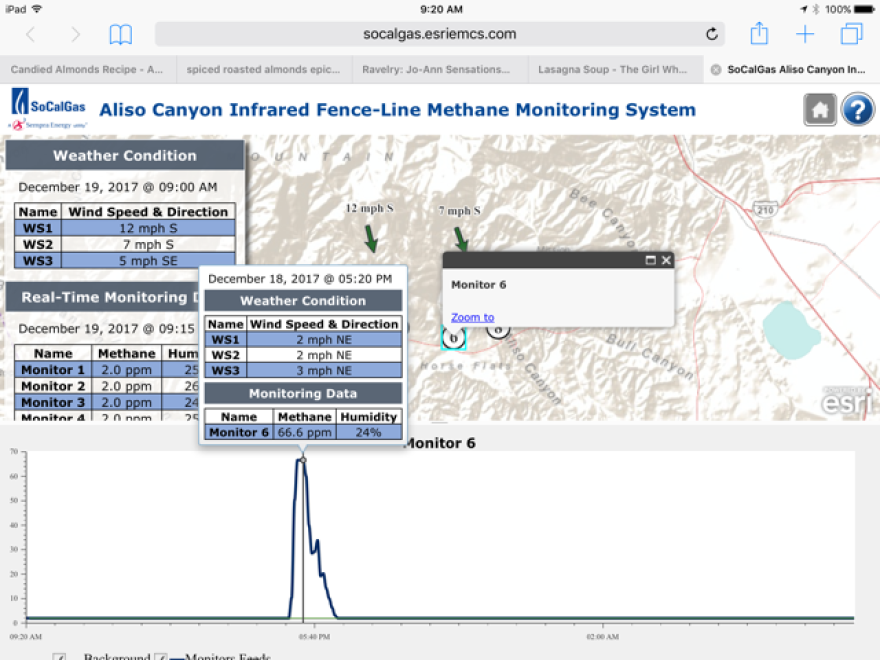Image resolution: width=880 pixels, height=660 pixels.
Task: Select Monitor 3 row in table
Action: click(107, 402)
